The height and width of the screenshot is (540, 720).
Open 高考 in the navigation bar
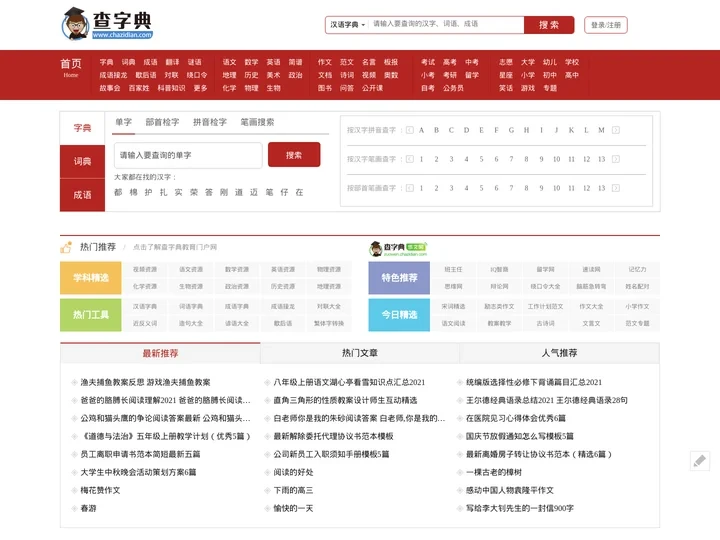[450, 62]
